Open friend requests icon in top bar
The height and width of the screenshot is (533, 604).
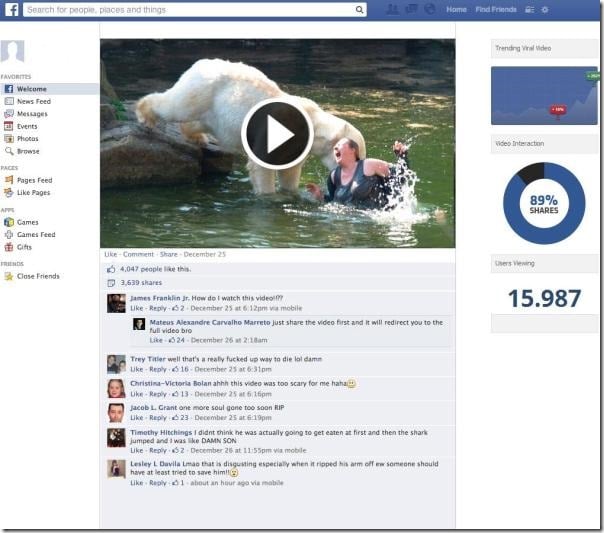click(x=393, y=9)
